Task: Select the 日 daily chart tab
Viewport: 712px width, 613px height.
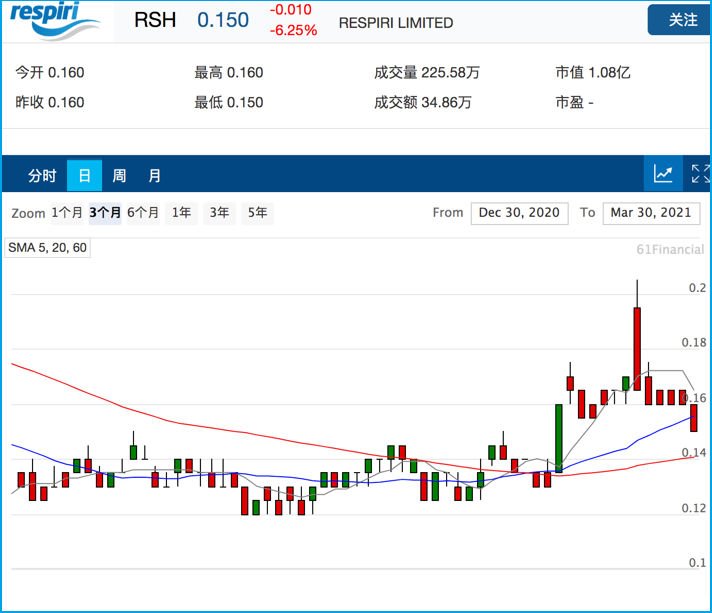Action: (84, 175)
